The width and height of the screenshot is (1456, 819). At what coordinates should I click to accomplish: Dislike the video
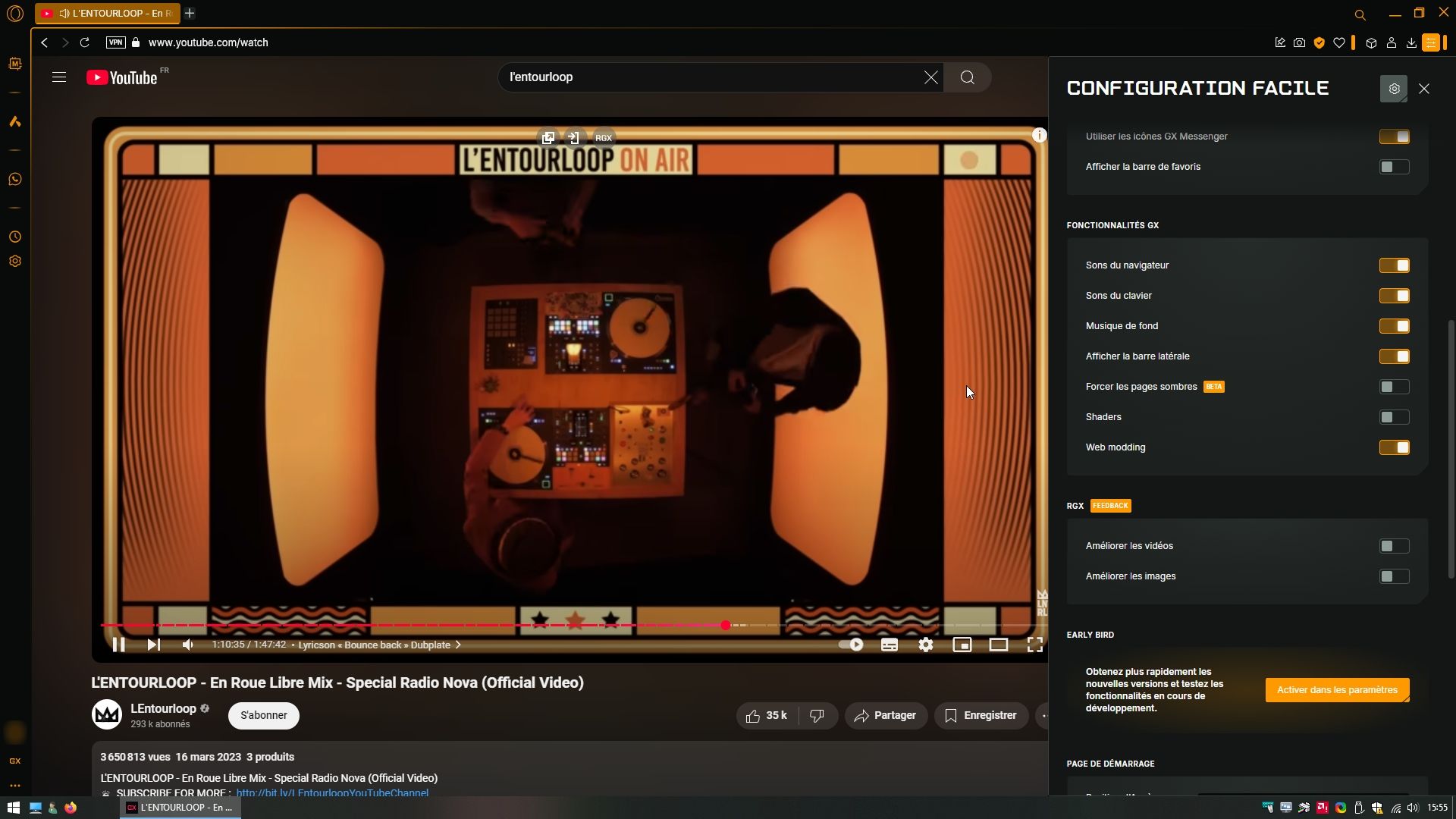(817, 716)
